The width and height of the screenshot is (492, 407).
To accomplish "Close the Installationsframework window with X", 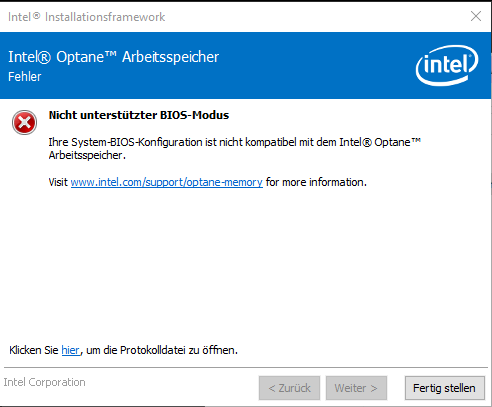I will [476, 16].
